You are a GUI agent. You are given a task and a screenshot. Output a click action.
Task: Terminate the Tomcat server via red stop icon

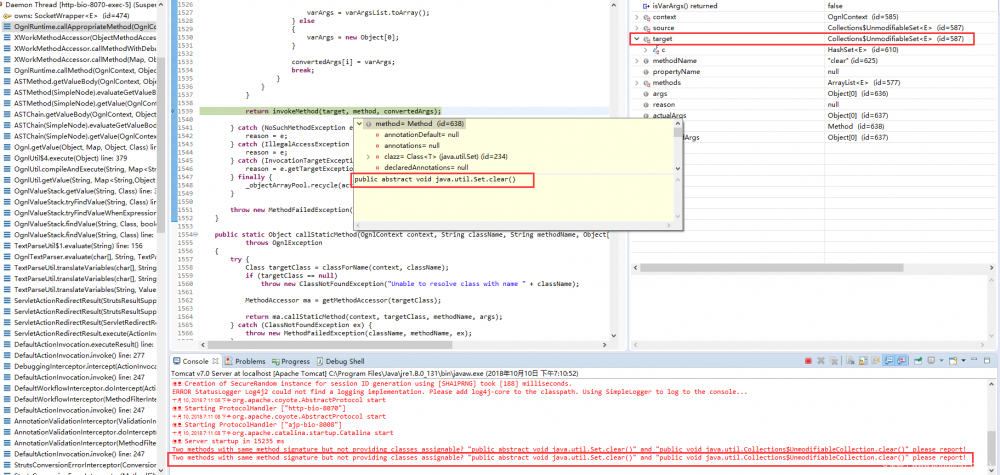click(808, 361)
